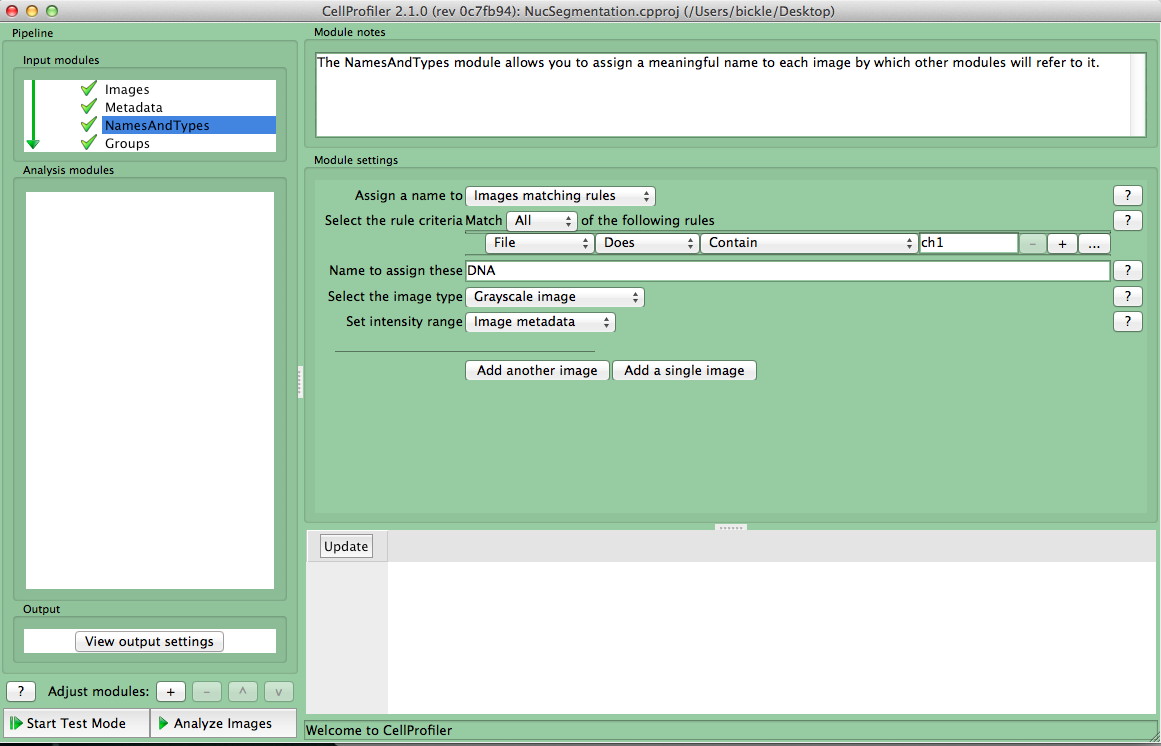This screenshot has height=746, width=1161.
Task: Select the Images input module
Action: tap(127, 90)
